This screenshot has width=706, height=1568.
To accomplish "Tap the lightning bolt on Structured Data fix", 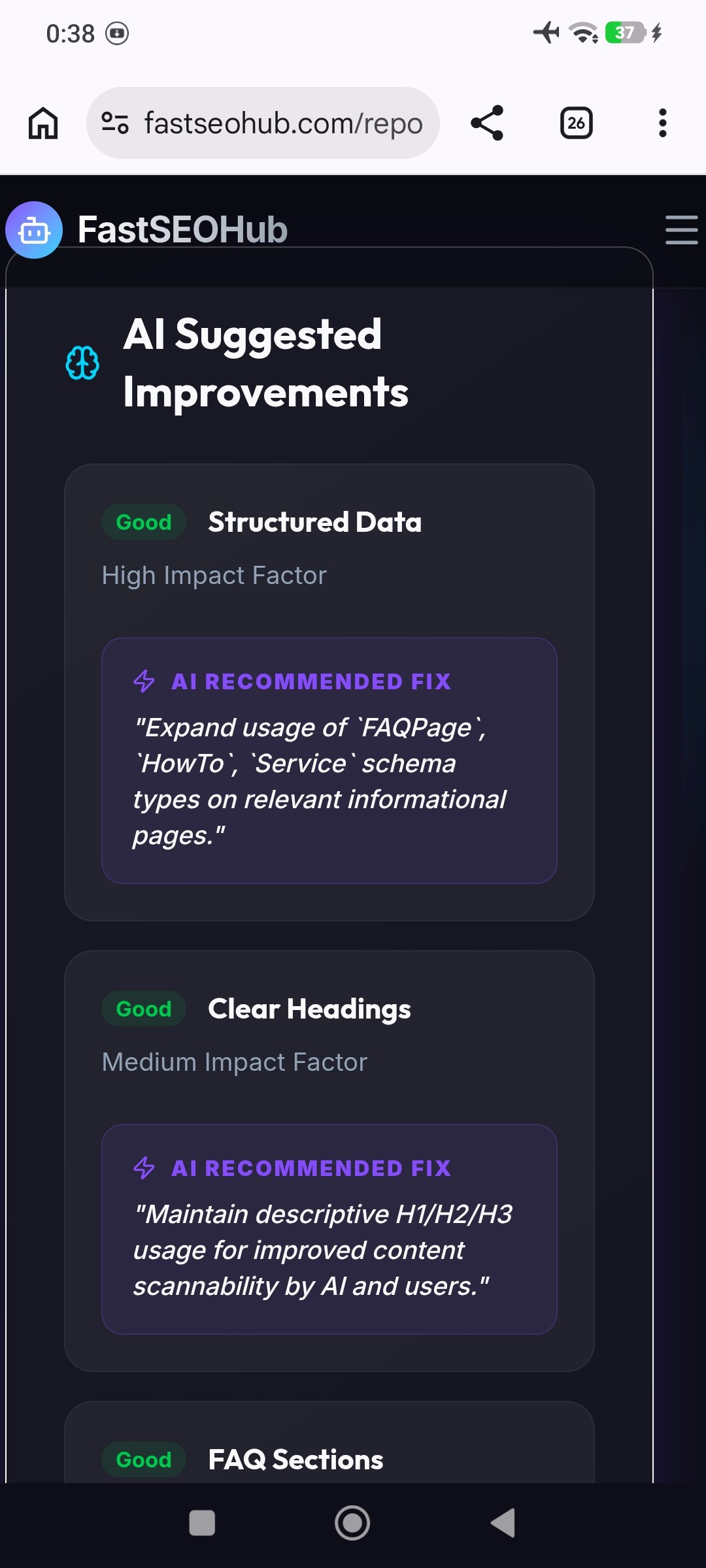I will tap(145, 681).
